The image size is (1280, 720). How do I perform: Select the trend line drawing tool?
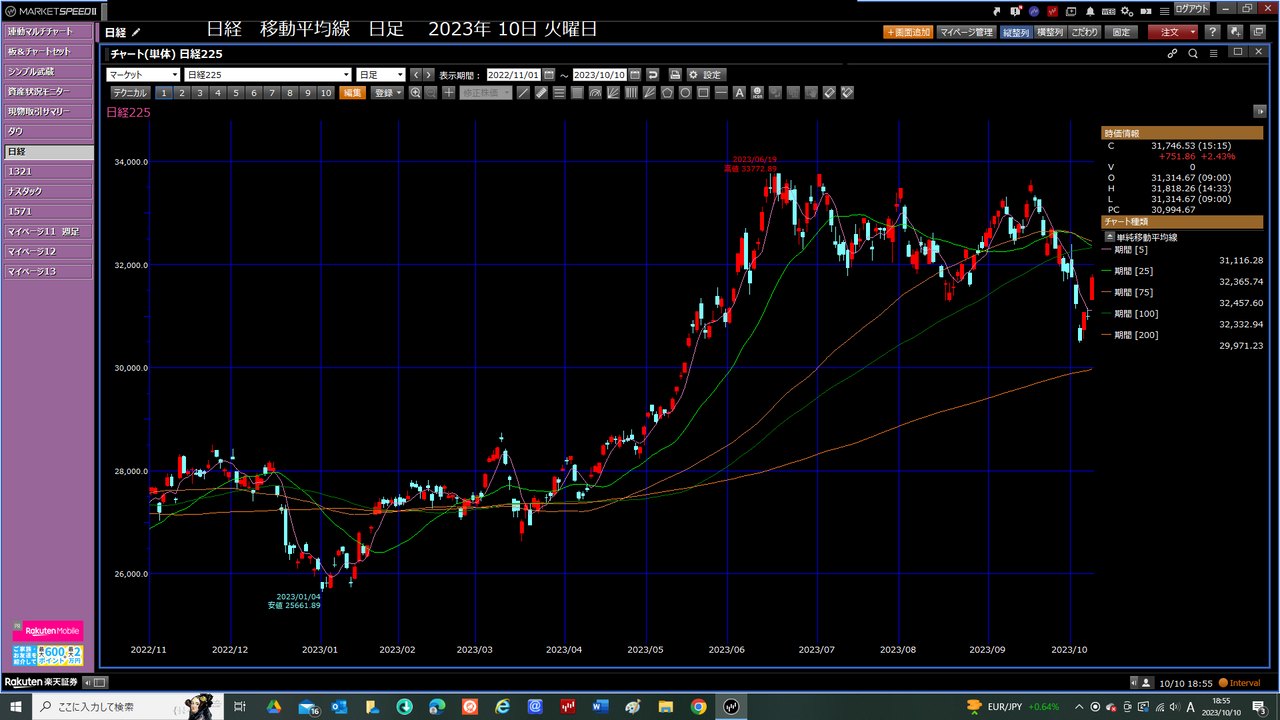pos(523,93)
